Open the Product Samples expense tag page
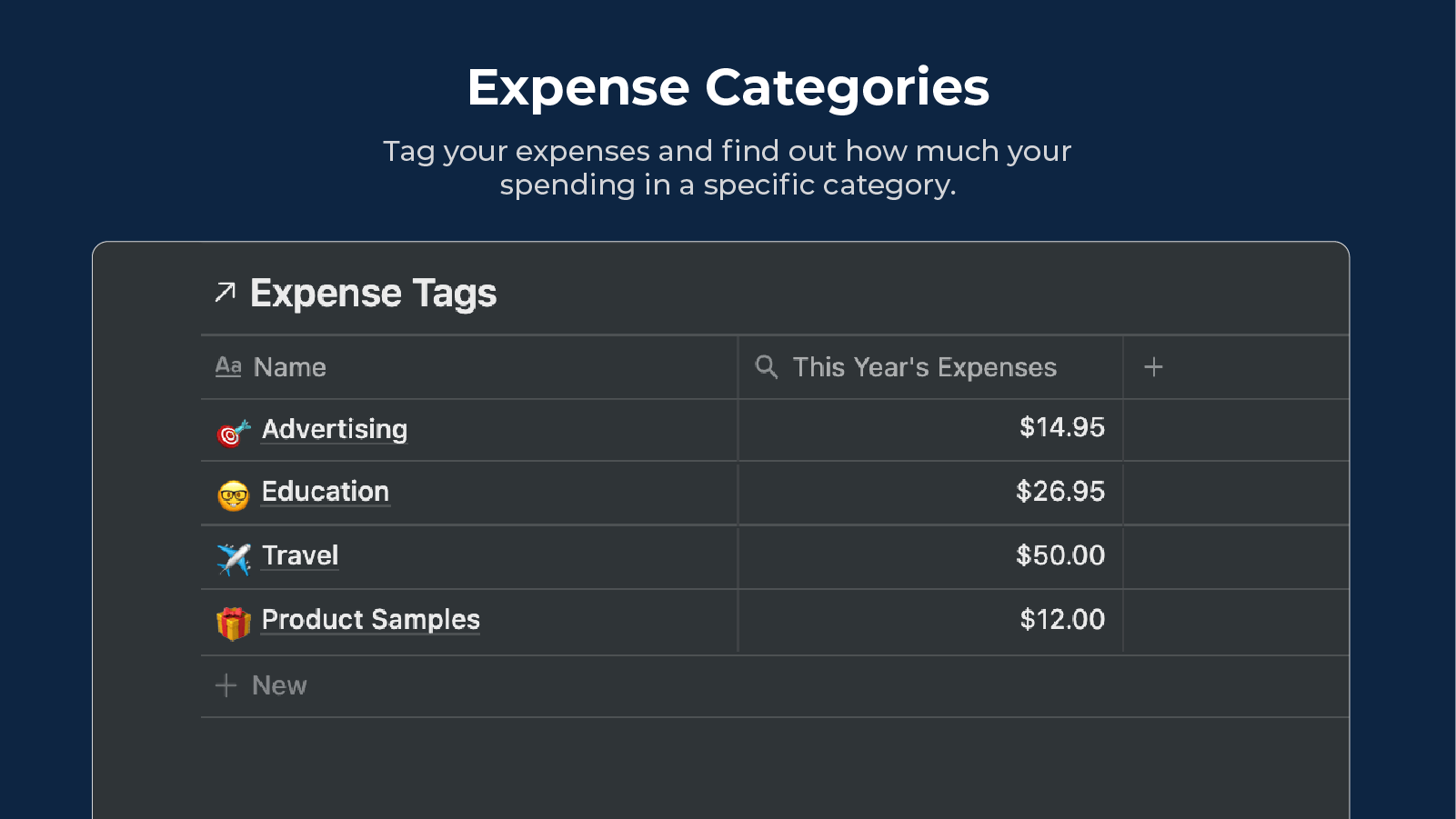Viewport: 1456px width, 819px height. click(x=370, y=620)
